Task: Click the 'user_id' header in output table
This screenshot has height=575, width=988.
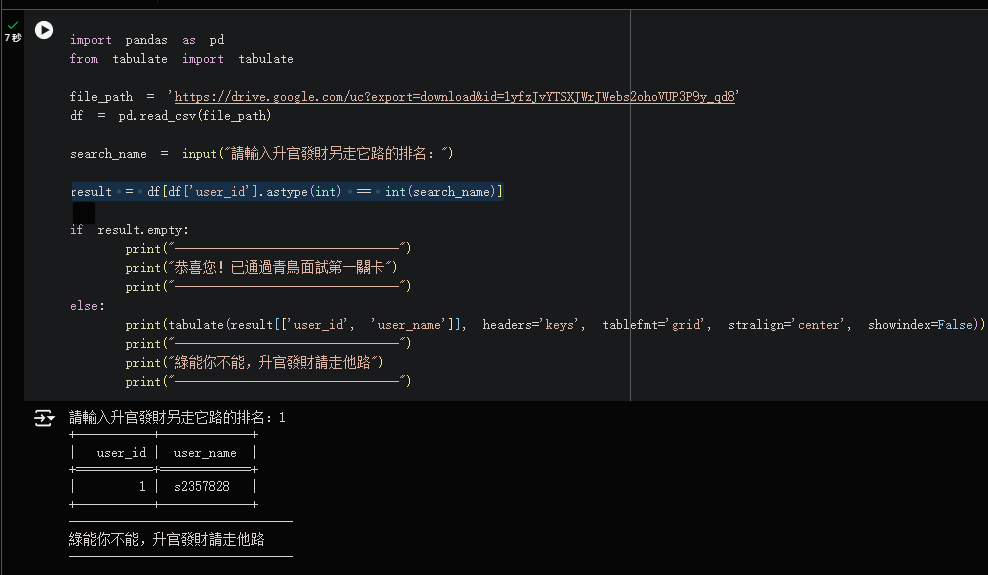Action: [121, 453]
